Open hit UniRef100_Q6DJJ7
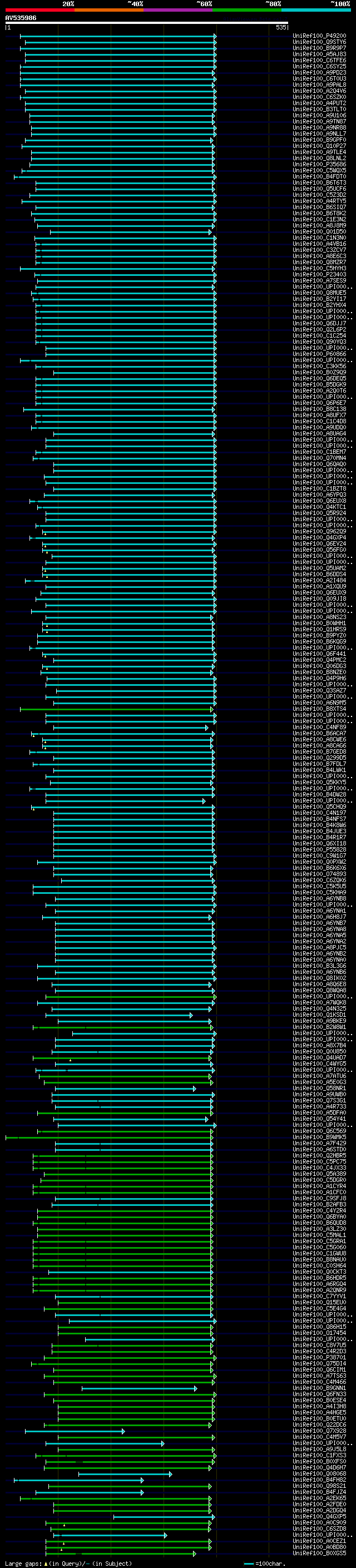356x1568 pixels. click(319, 323)
